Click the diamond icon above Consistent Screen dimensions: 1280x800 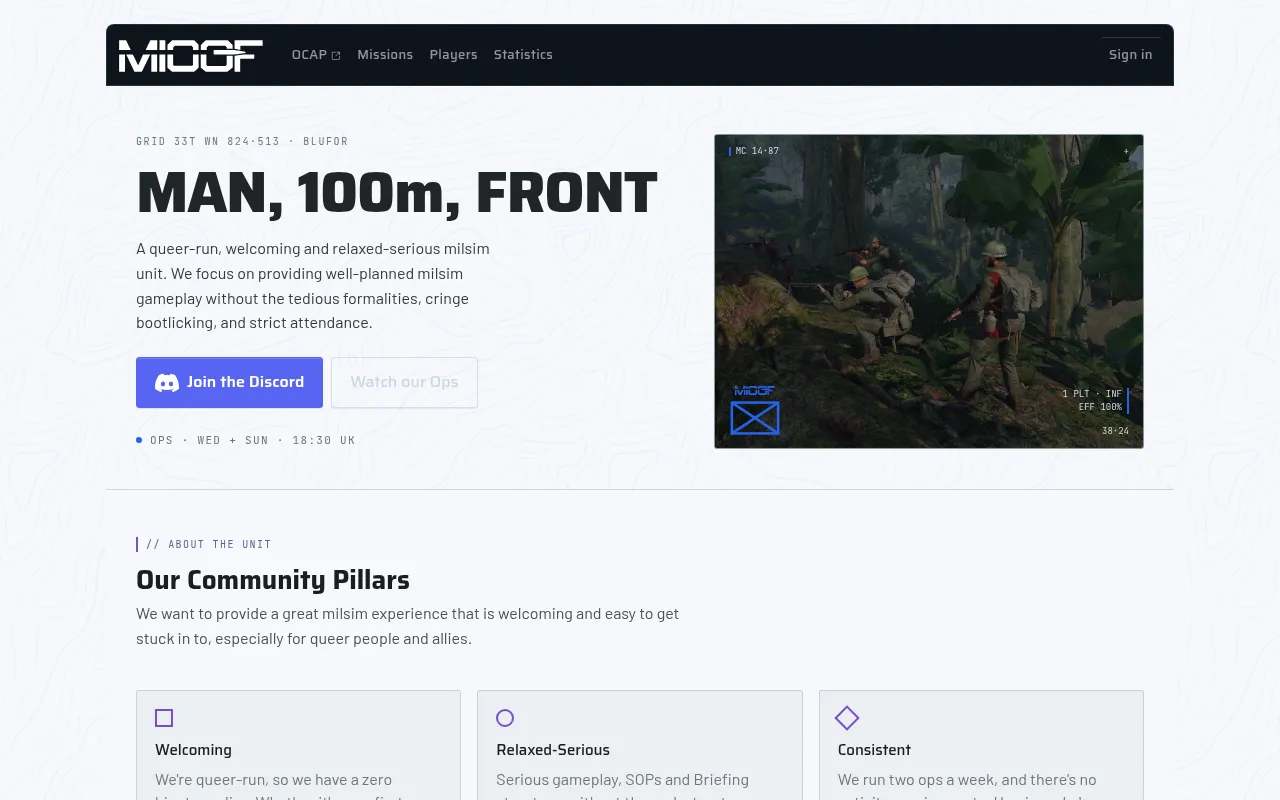[x=847, y=718]
